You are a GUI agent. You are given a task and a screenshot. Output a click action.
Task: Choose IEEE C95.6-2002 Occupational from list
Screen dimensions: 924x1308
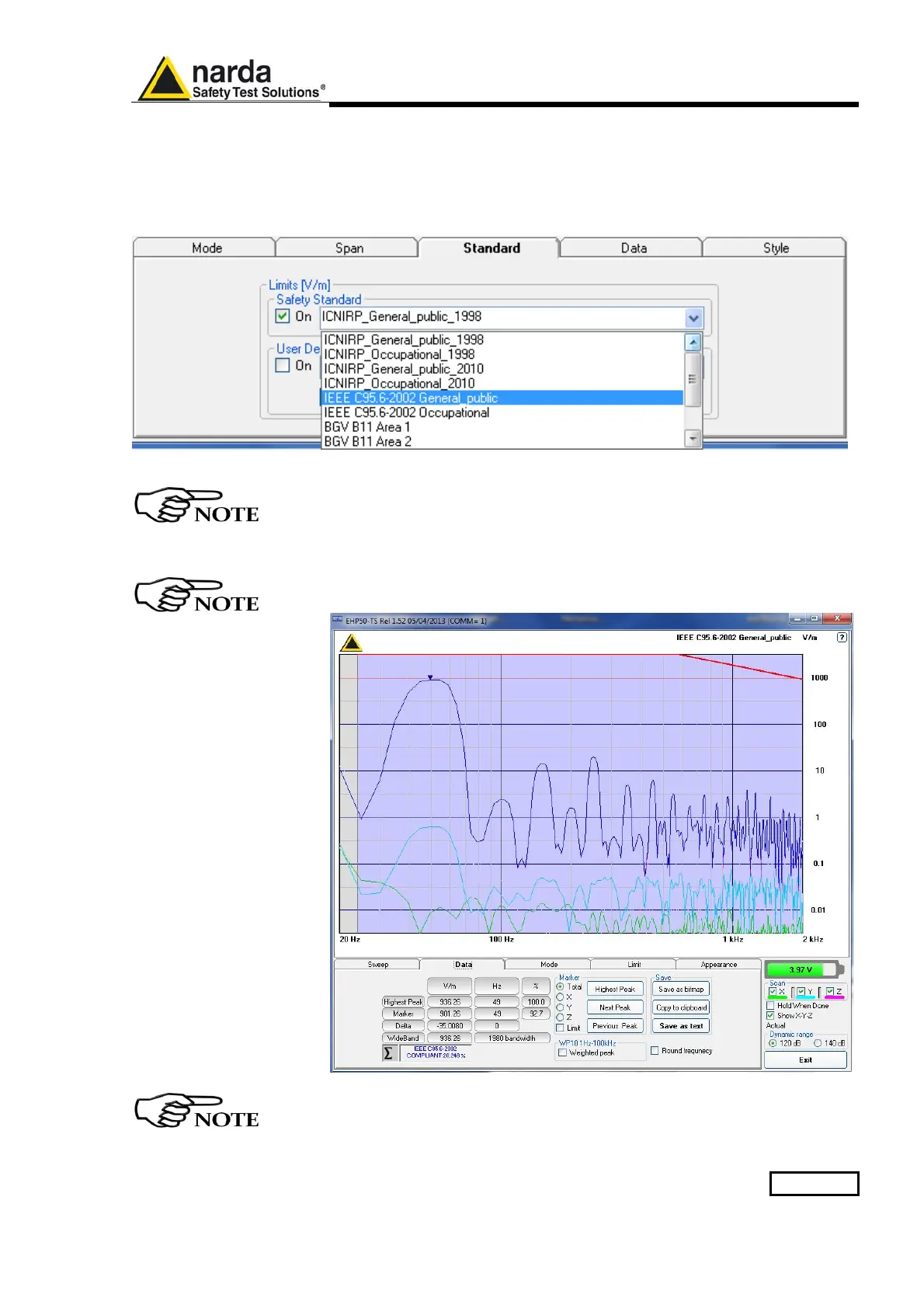pos(406,412)
